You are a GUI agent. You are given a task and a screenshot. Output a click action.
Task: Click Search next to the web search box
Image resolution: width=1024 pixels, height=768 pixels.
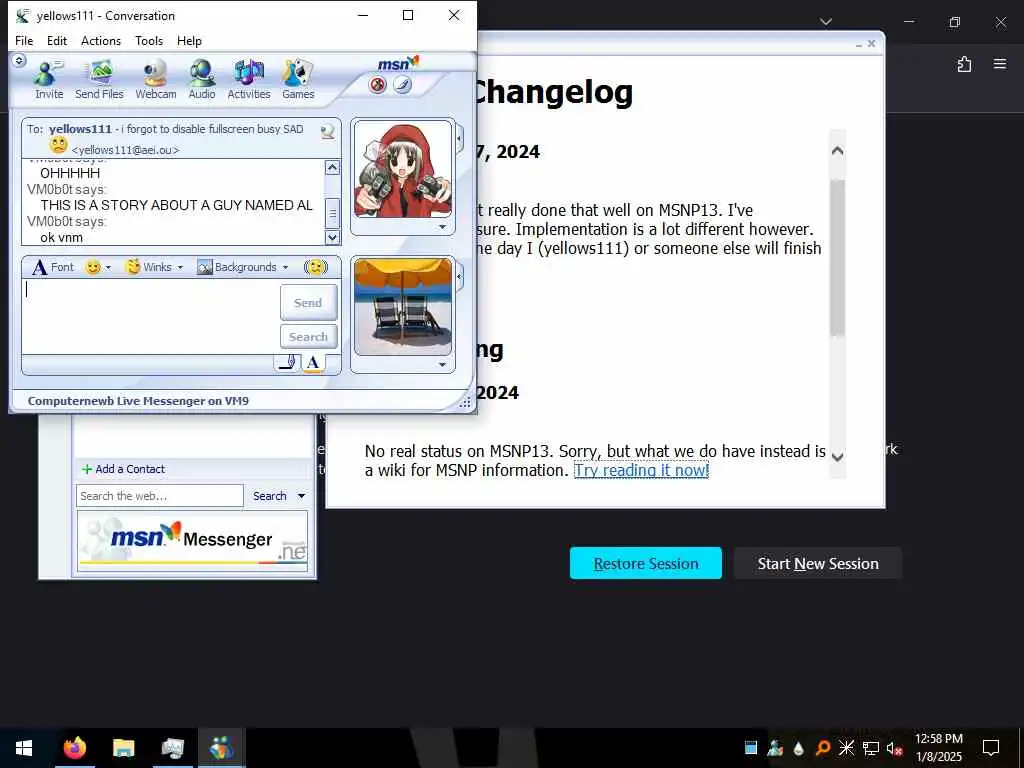point(270,496)
